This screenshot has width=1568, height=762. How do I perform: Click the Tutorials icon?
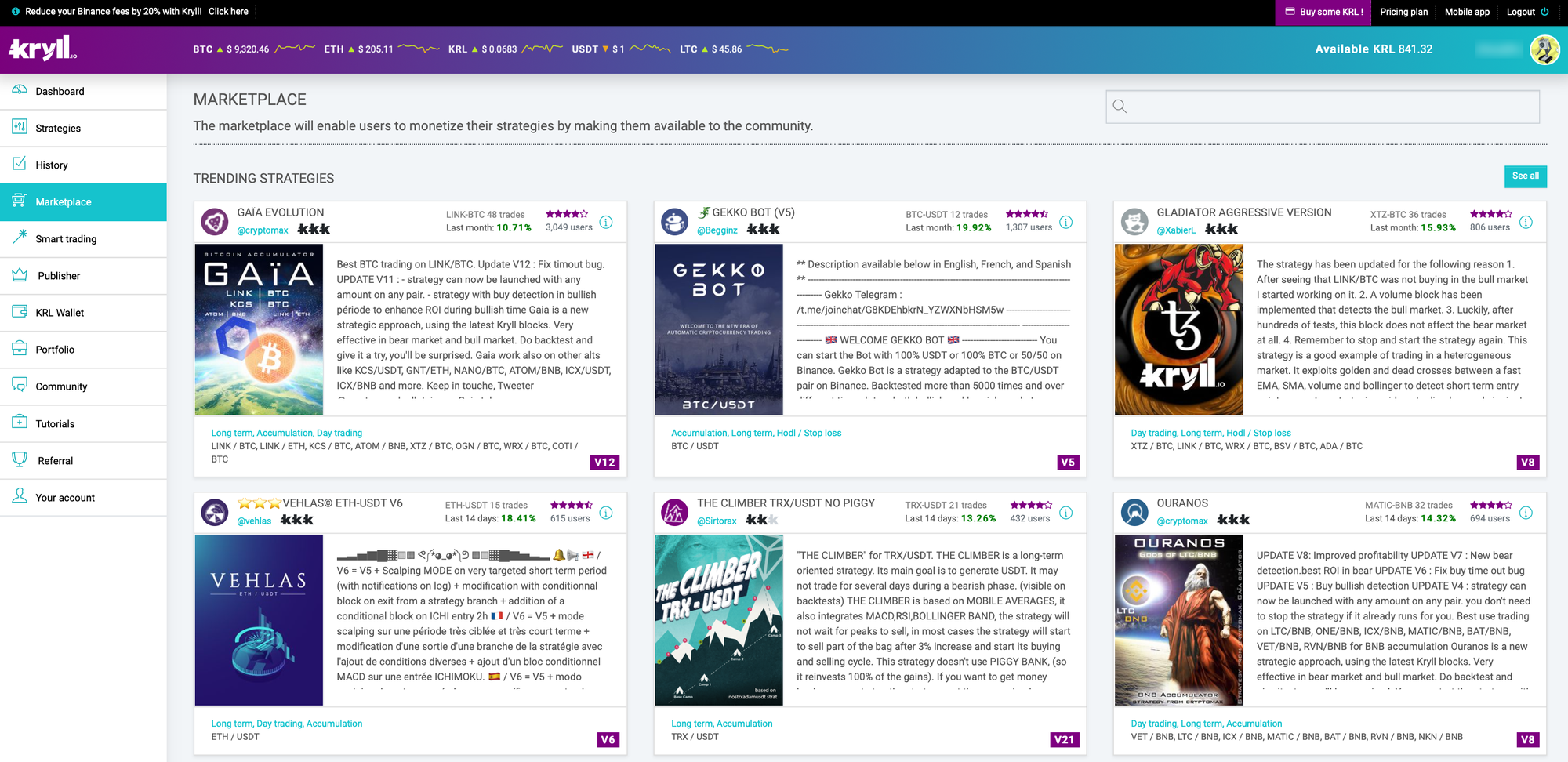tap(20, 422)
